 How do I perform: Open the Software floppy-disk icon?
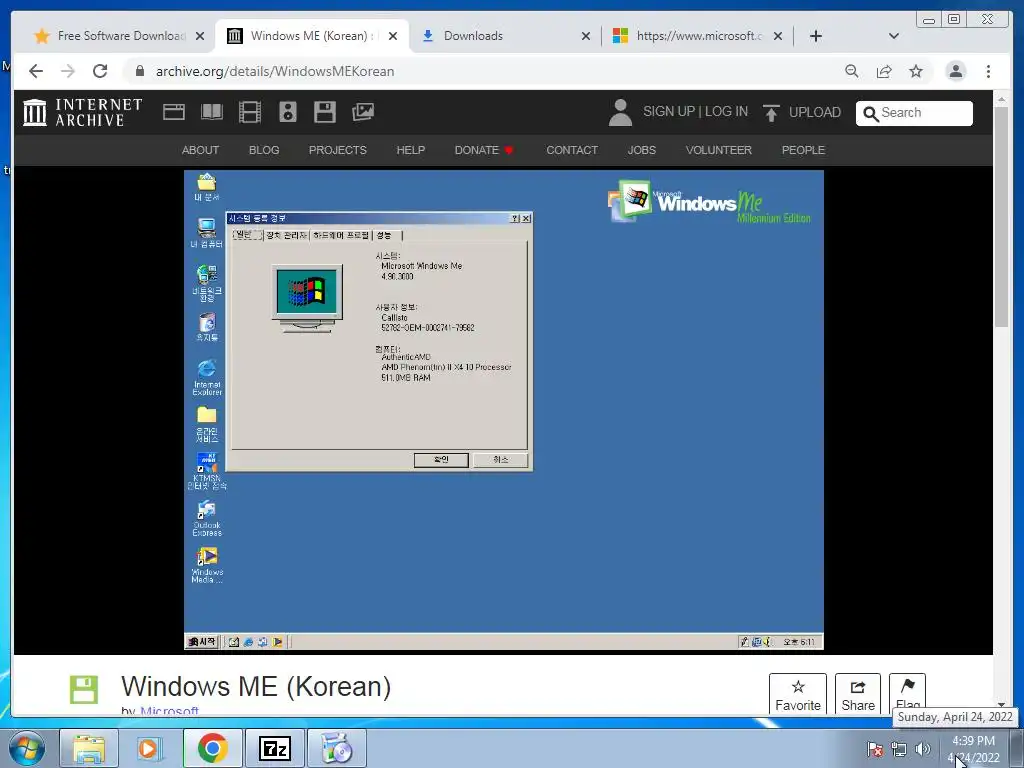325,112
